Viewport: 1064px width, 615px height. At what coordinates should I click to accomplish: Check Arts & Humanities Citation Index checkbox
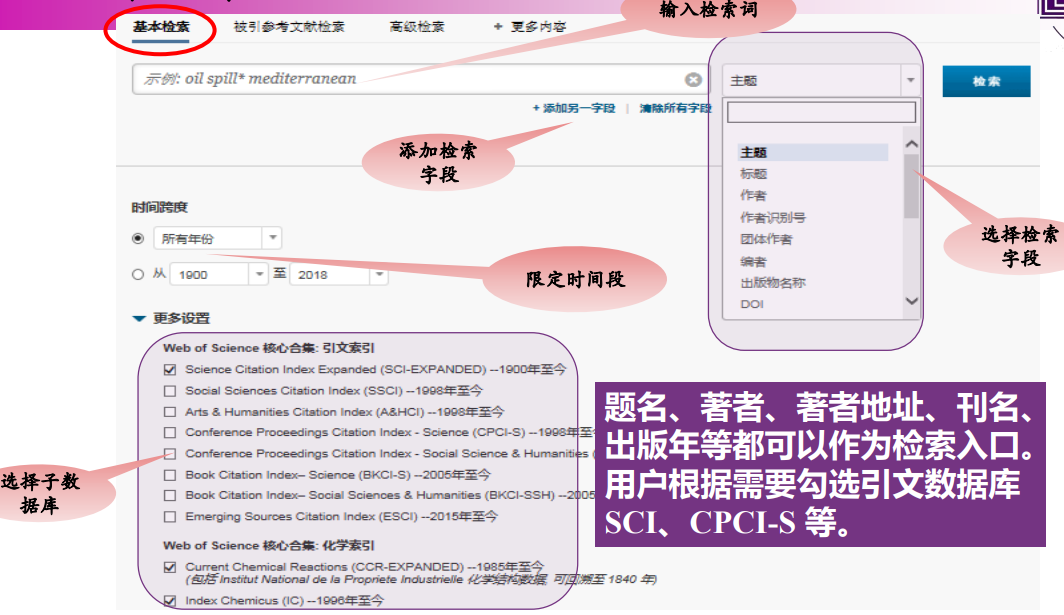tap(170, 412)
